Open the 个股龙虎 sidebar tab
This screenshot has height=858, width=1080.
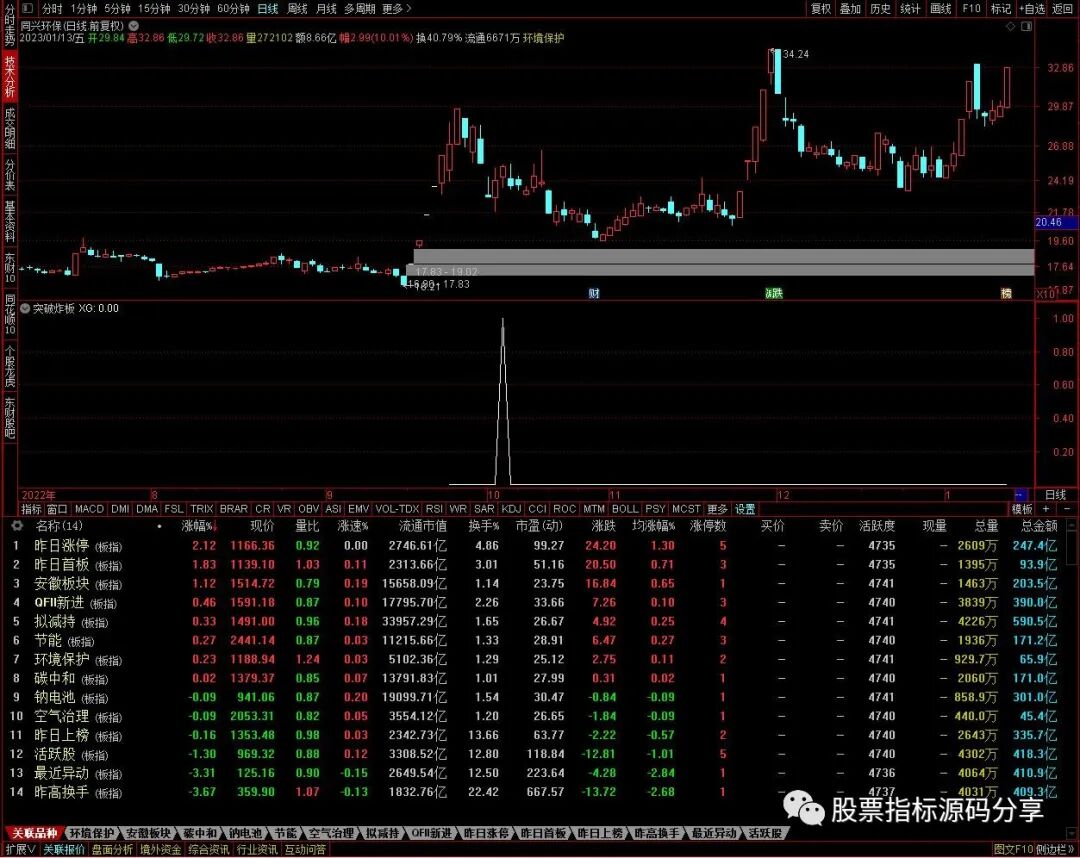click(x=10, y=365)
